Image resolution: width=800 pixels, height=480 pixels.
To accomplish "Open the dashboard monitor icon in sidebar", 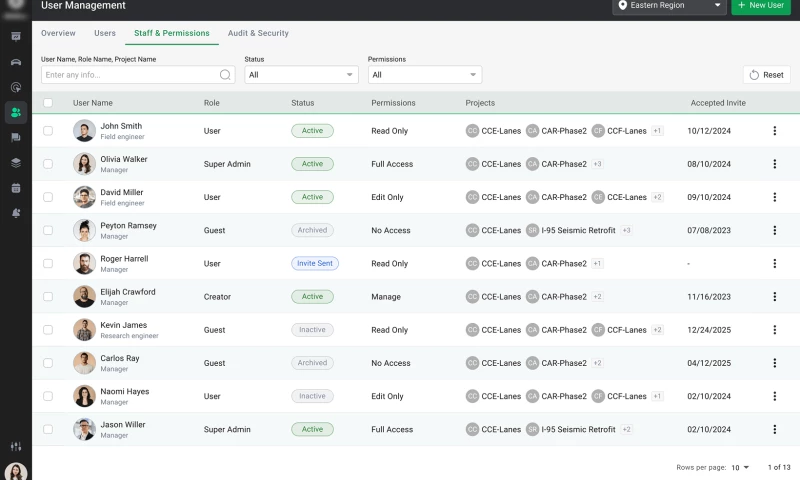I will tap(16, 37).
